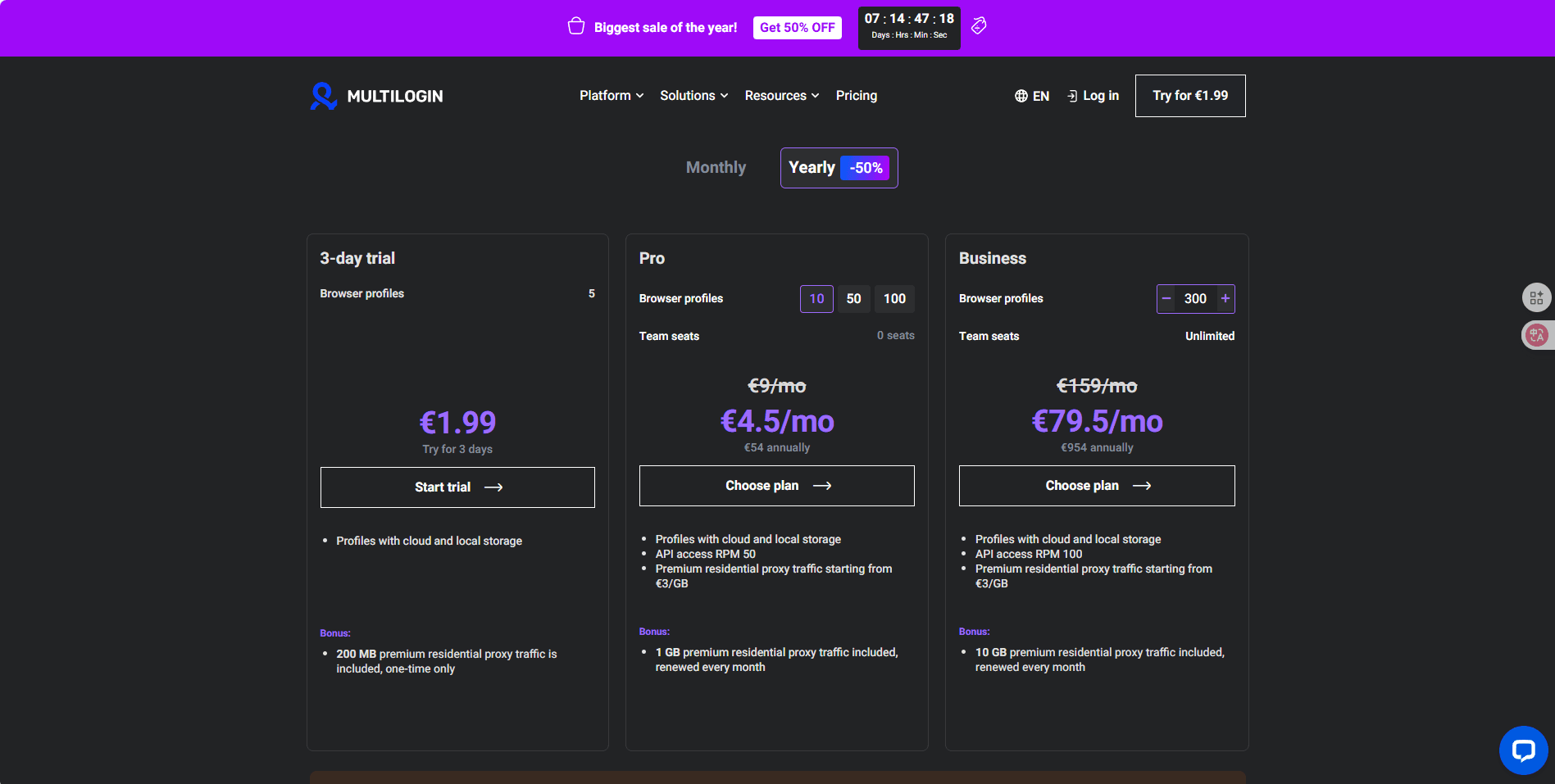Expand the Solutions menu
1555x784 pixels.
(693, 96)
